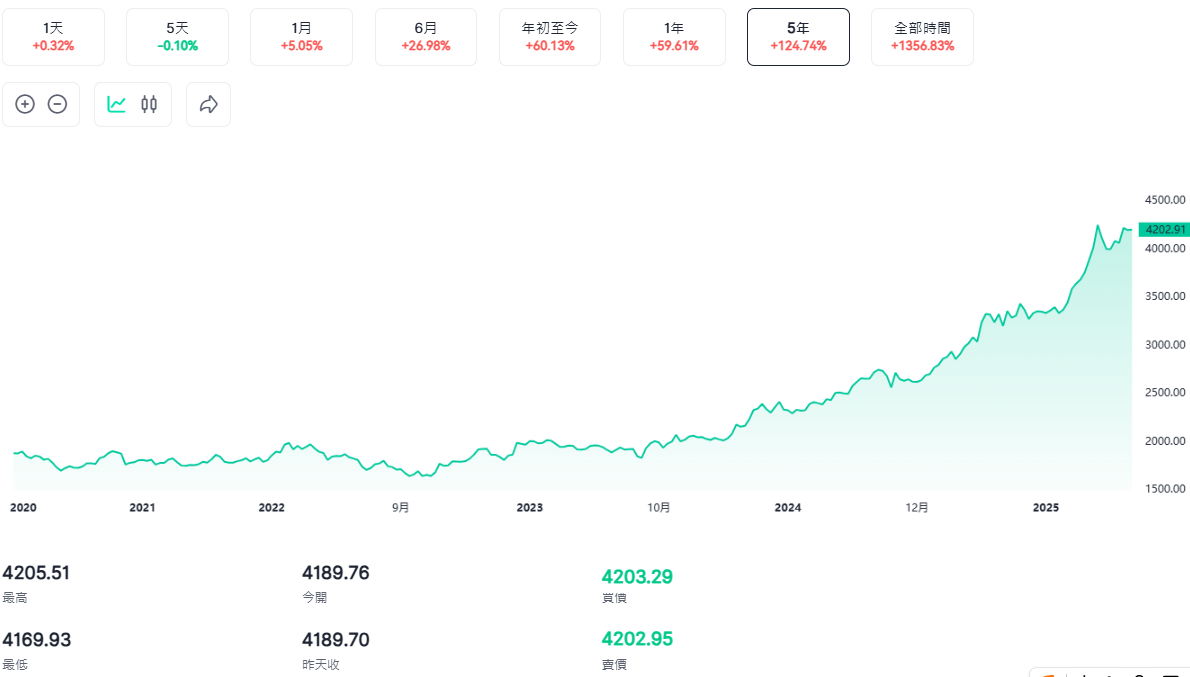Viewport: 1190px width, 677px height.
Task: Click the active 5年 button
Action: click(798, 36)
